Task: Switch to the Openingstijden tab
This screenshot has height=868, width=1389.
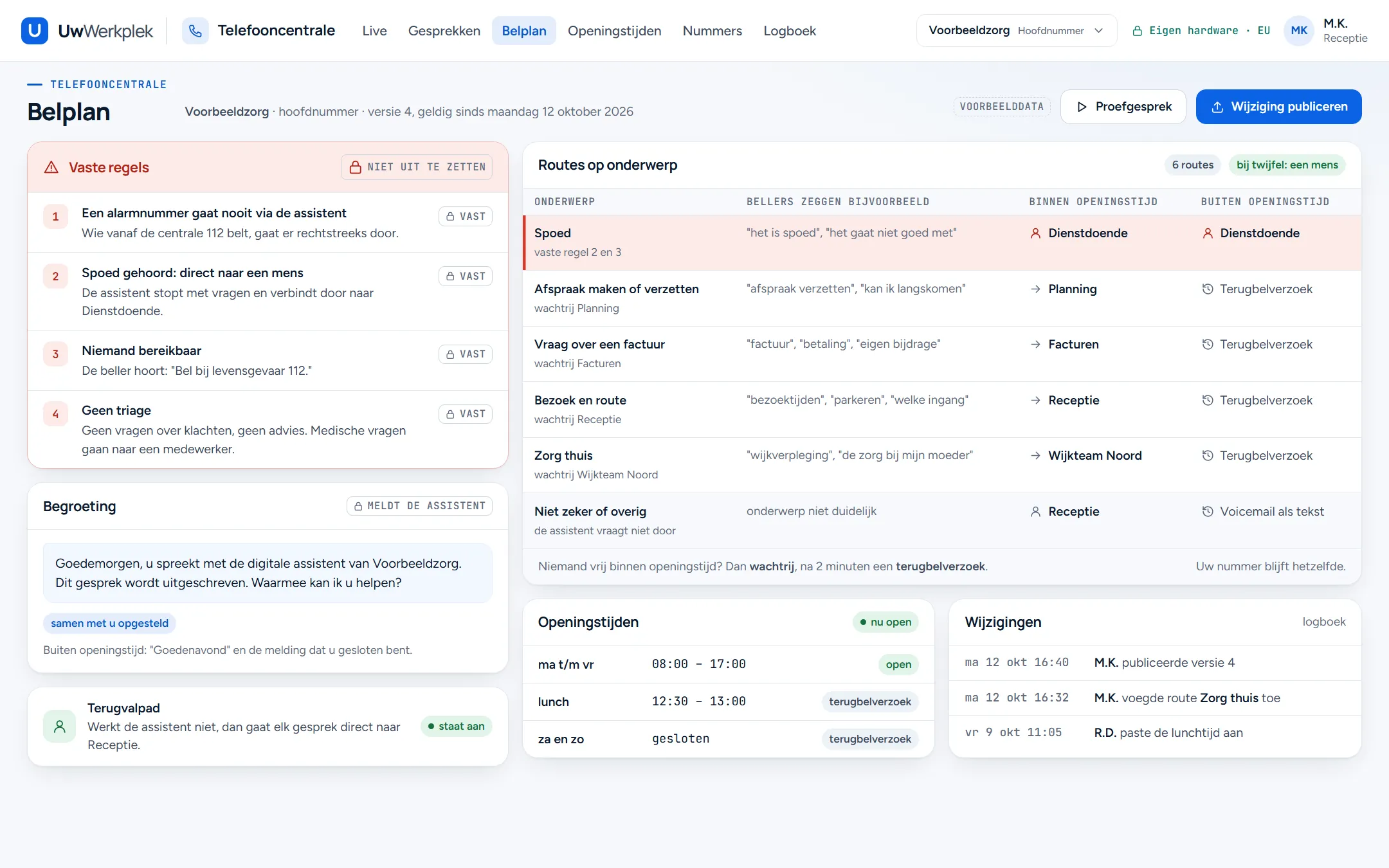Action: click(614, 31)
